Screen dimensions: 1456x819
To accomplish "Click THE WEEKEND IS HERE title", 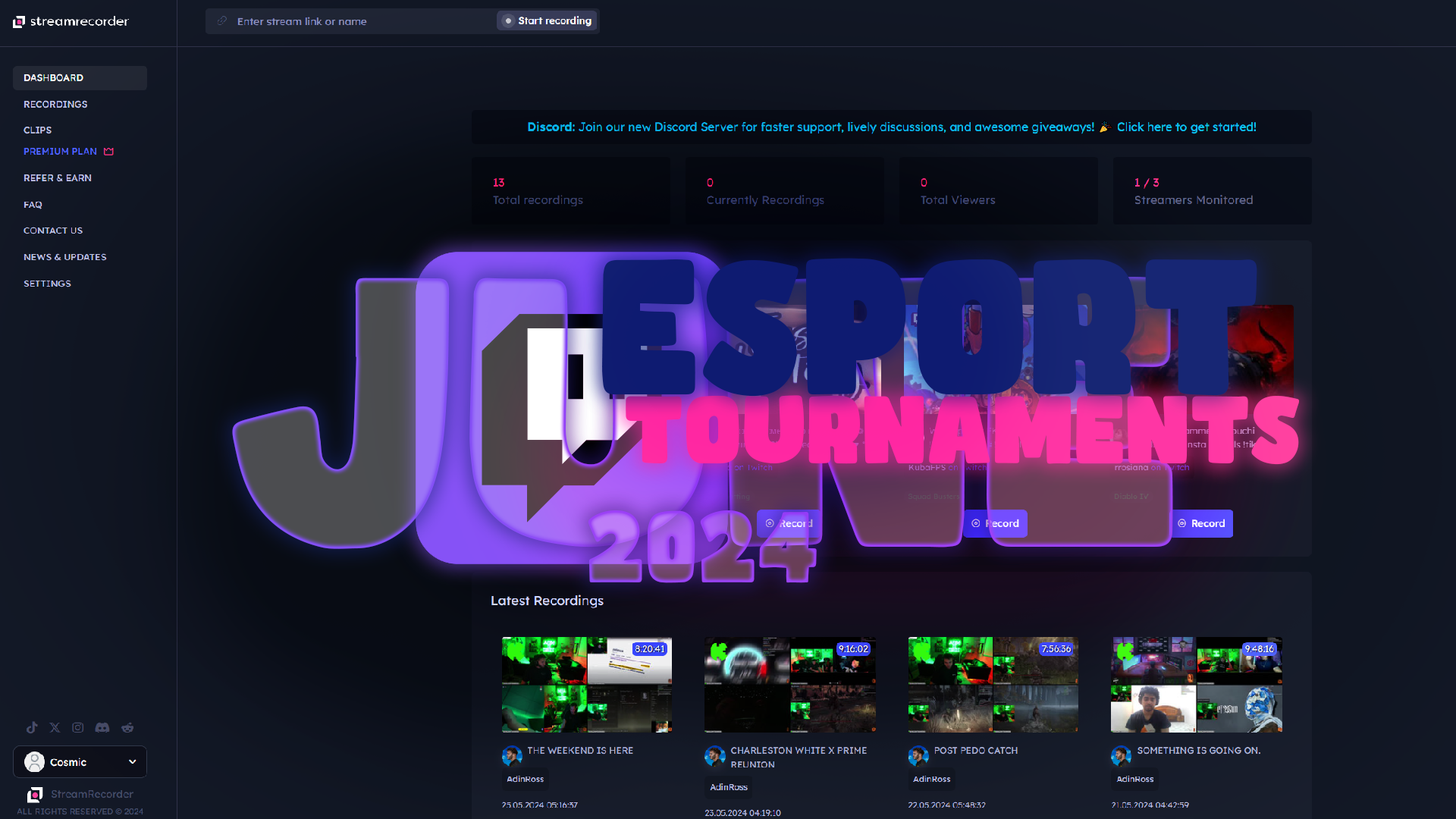I will click(580, 750).
